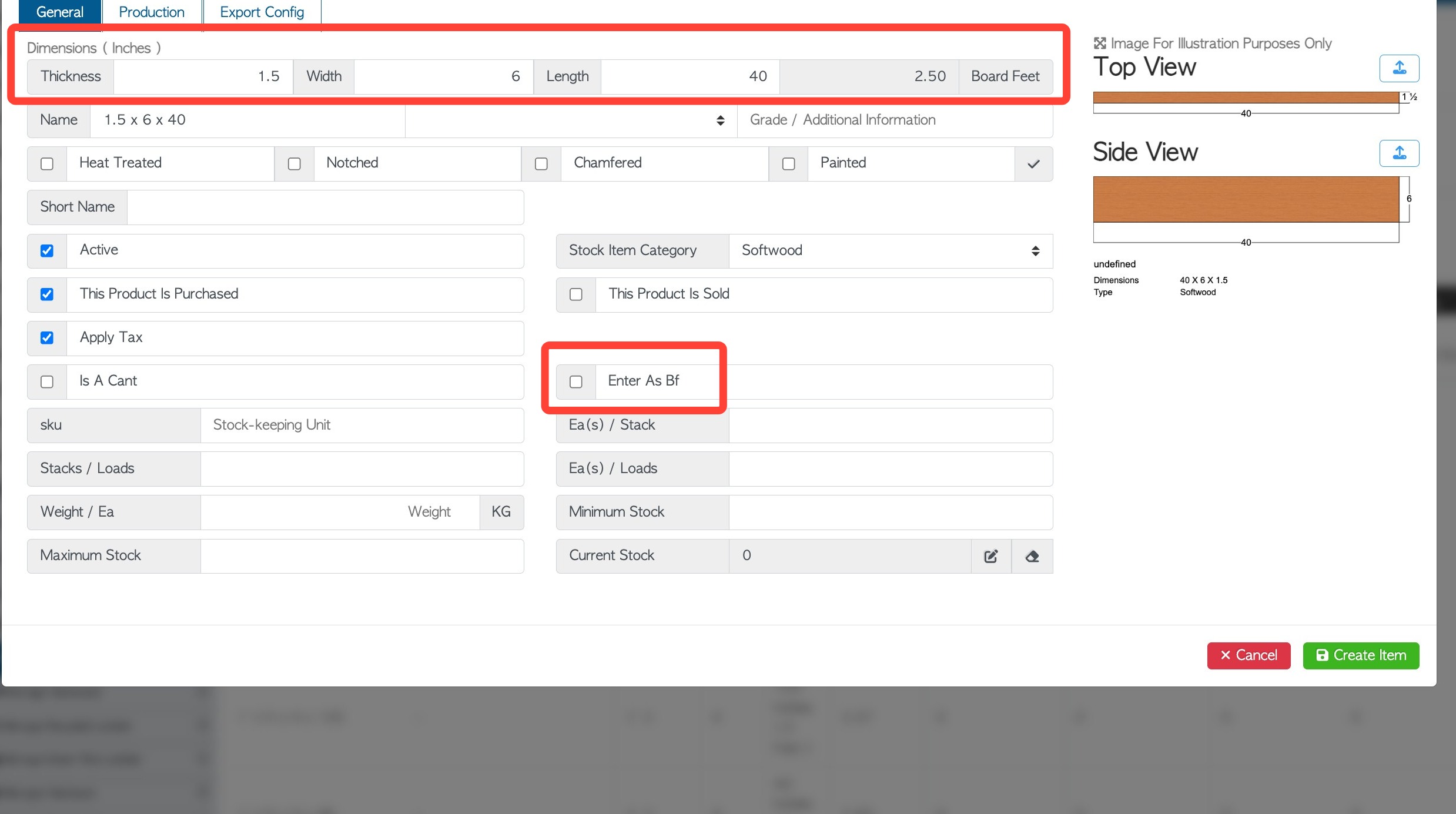Switch to the Production tab

[x=152, y=12]
